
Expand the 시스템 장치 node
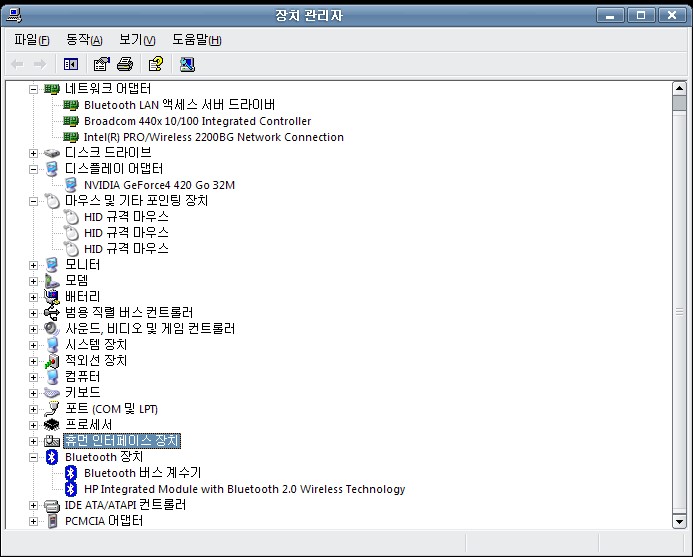point(33,345)
